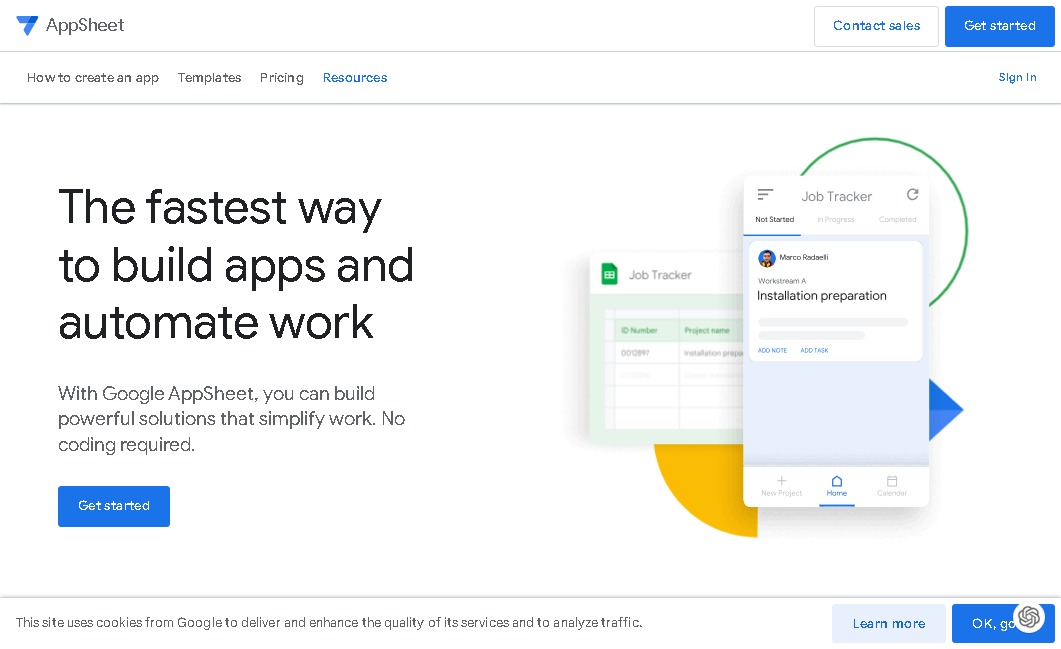Click the AppSheet brand name text
The image size is (1061, 649).
(x=85, y=25)
